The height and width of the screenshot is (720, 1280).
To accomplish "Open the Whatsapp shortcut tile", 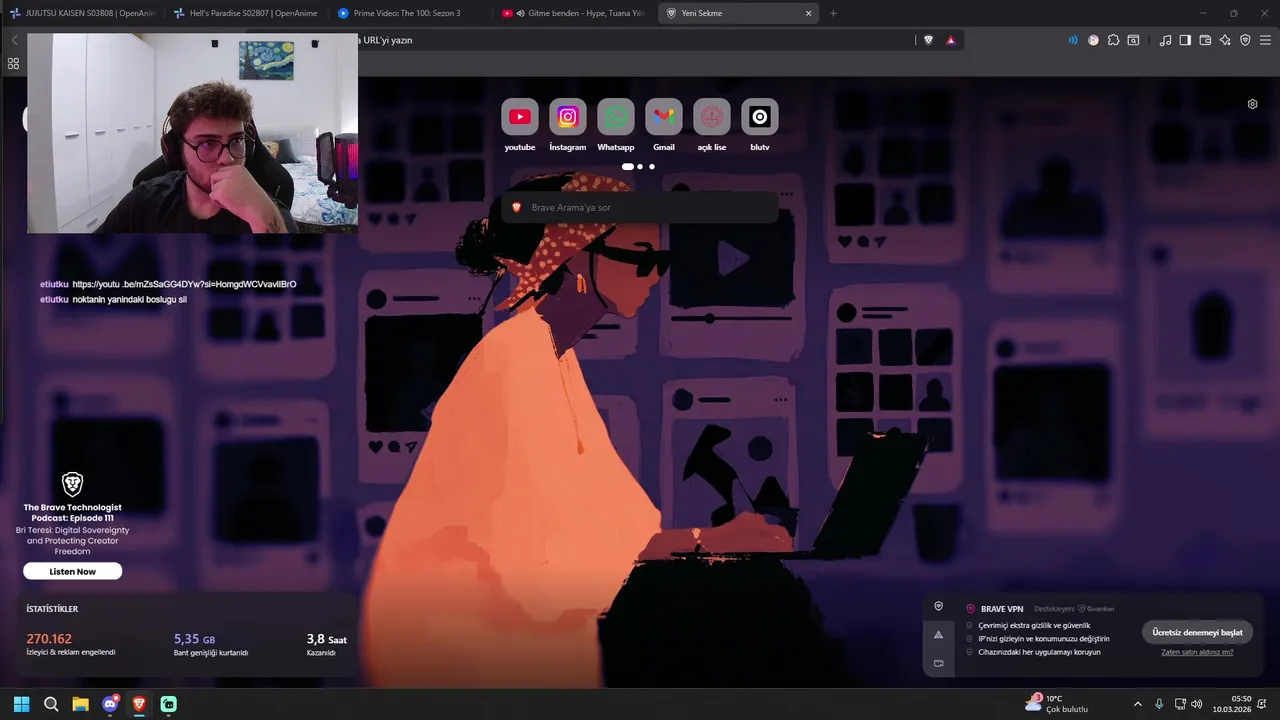I will pos(616,117).
